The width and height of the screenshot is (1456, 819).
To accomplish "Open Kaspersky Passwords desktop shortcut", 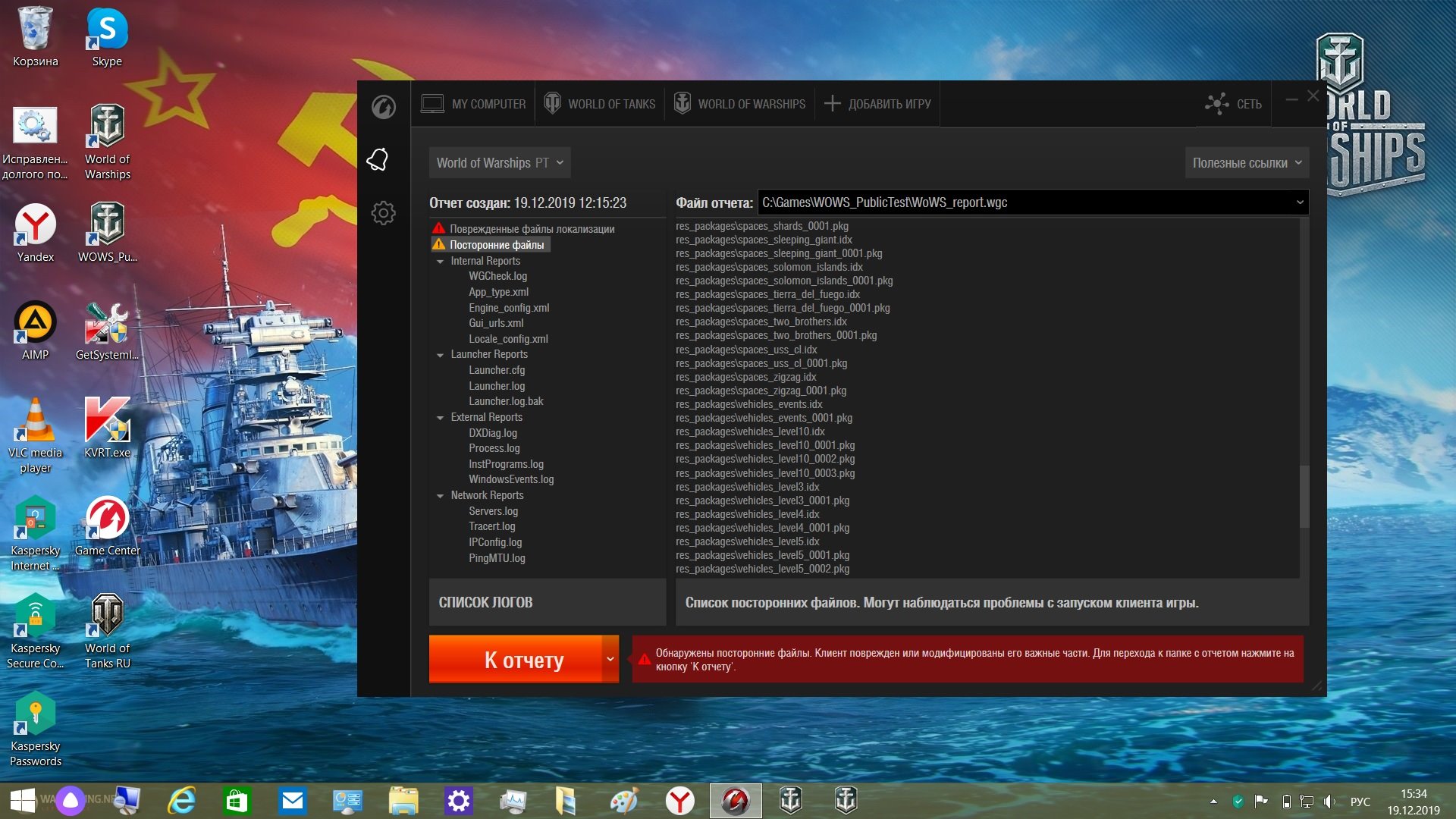I will pos(35,730).
